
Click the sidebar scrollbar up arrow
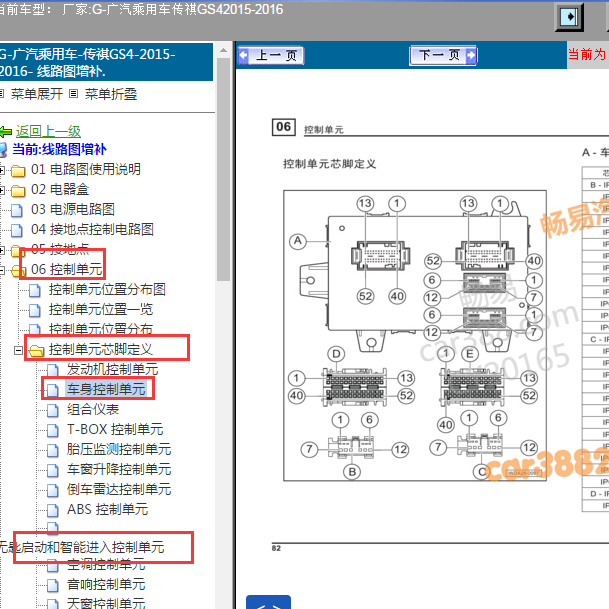[223, 50]
